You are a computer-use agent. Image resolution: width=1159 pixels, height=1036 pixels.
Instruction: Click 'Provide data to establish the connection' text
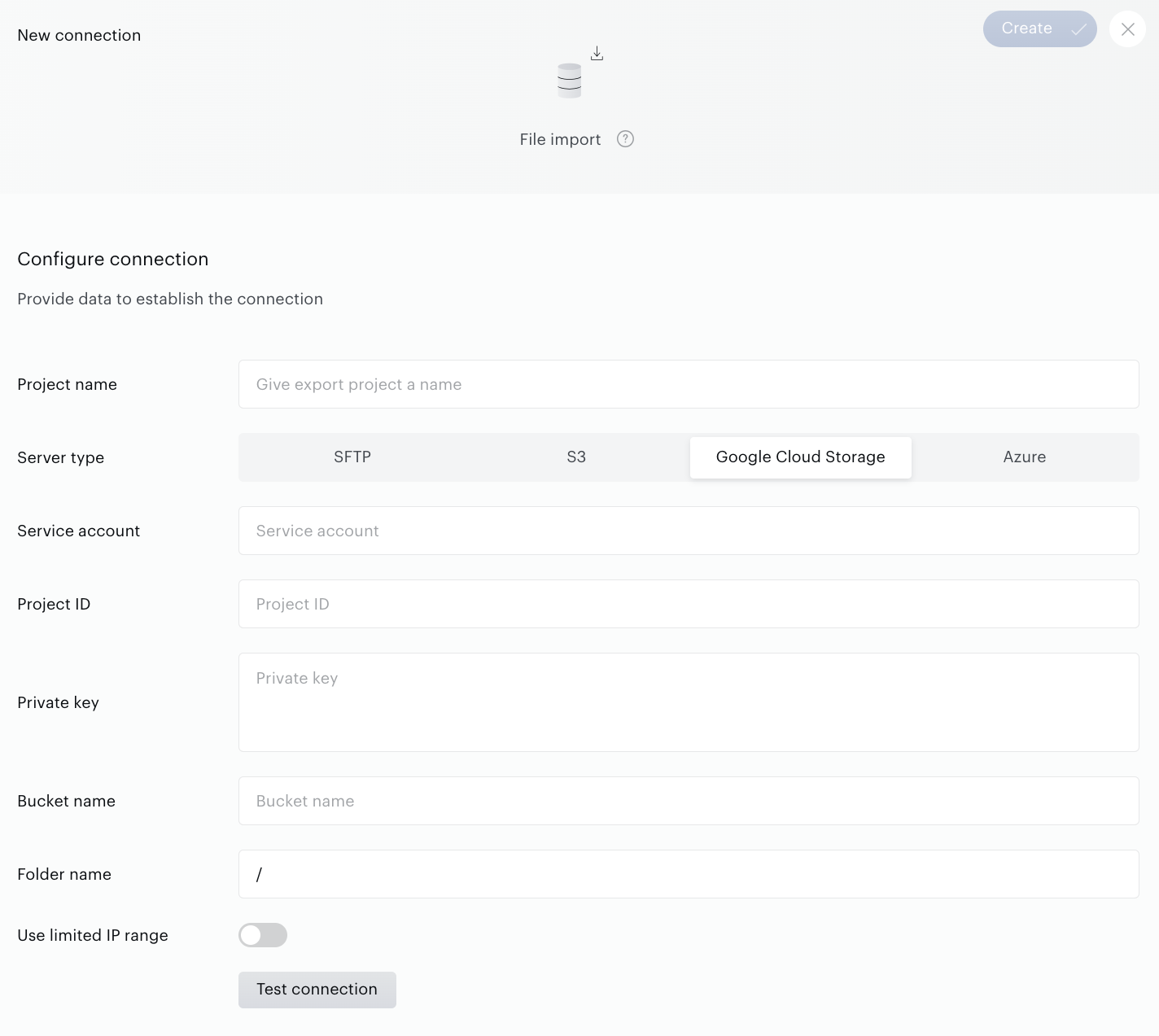170,299
